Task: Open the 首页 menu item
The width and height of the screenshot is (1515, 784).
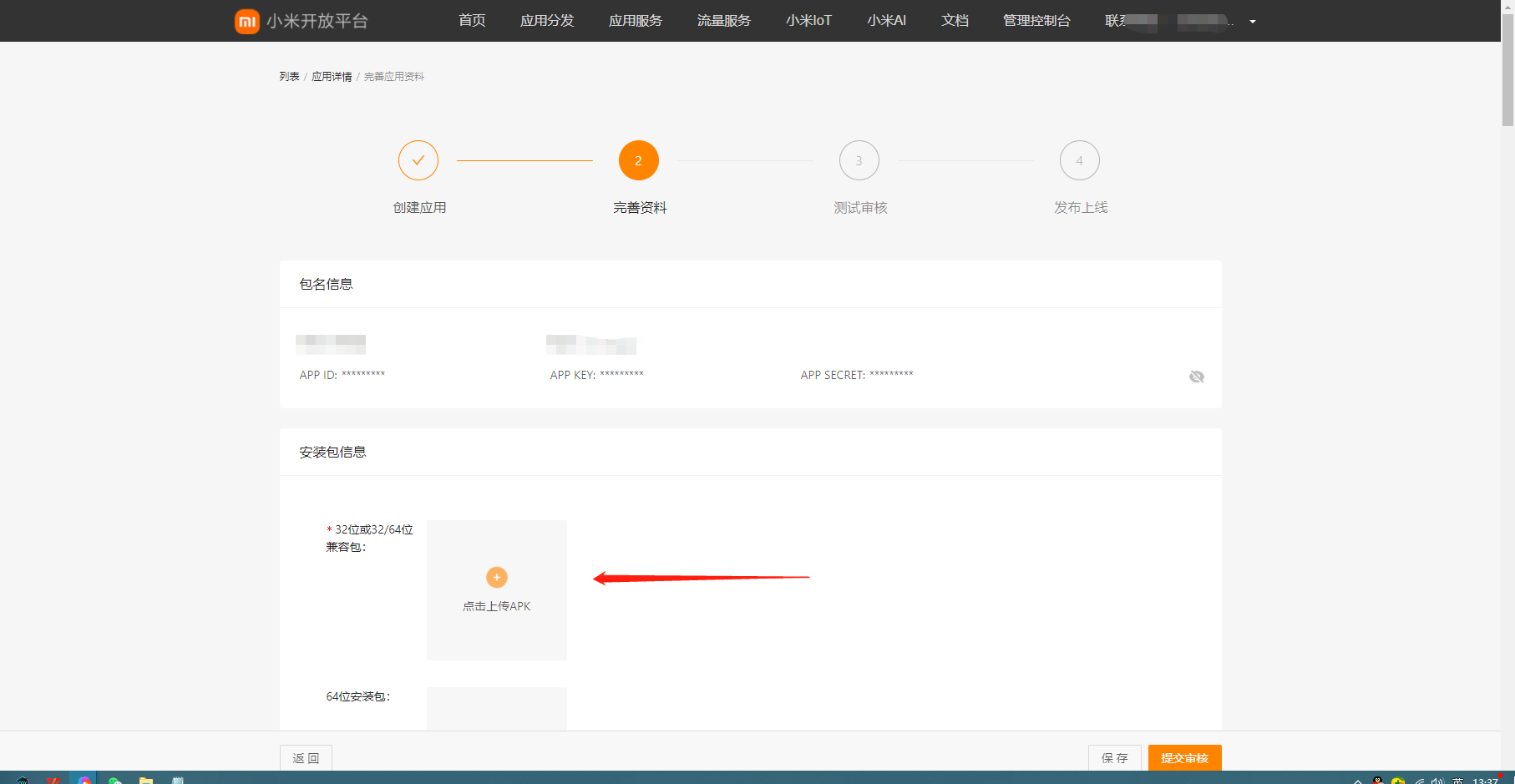Action: coord(472,21)
